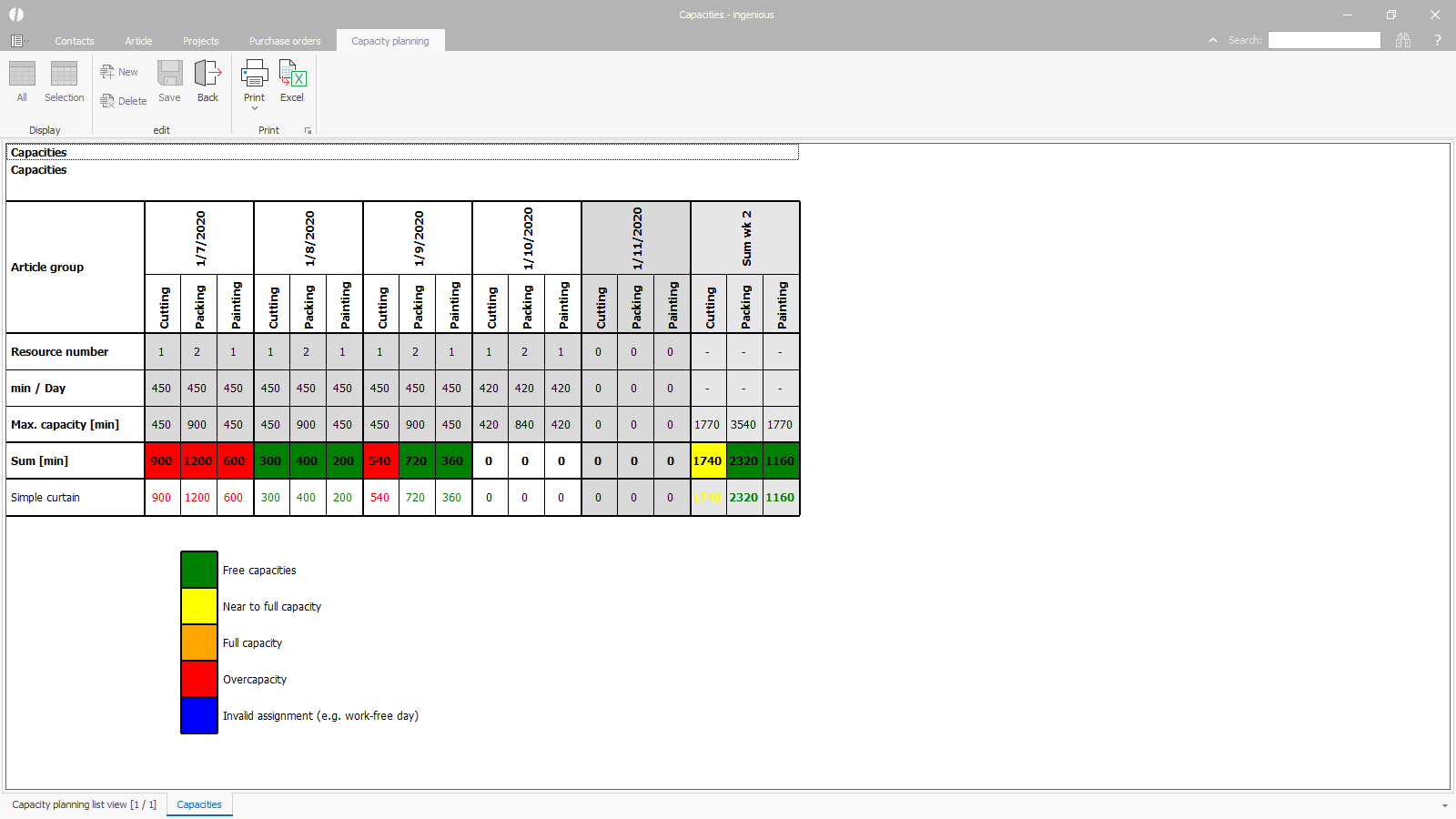
Task: Open the Purchase orders tab
Action: tap(285, 41)
